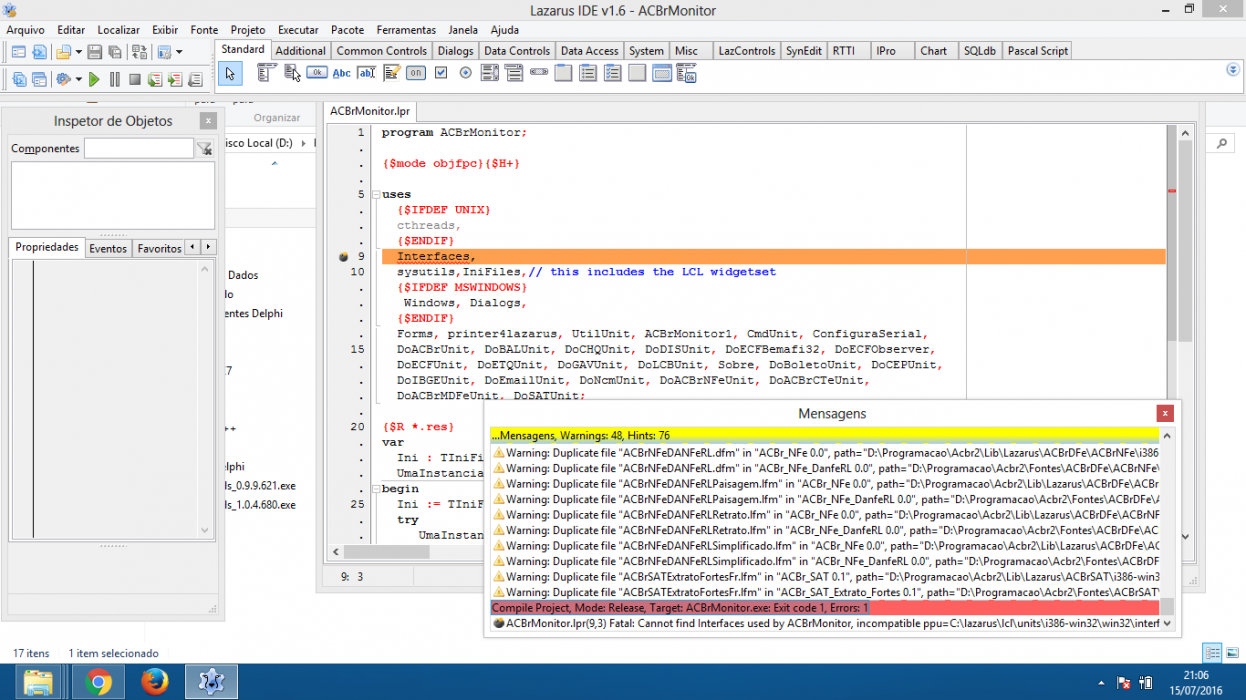
Task: Click the Fatal error message for ACBrMonitor.lpr
Action: 825,623
